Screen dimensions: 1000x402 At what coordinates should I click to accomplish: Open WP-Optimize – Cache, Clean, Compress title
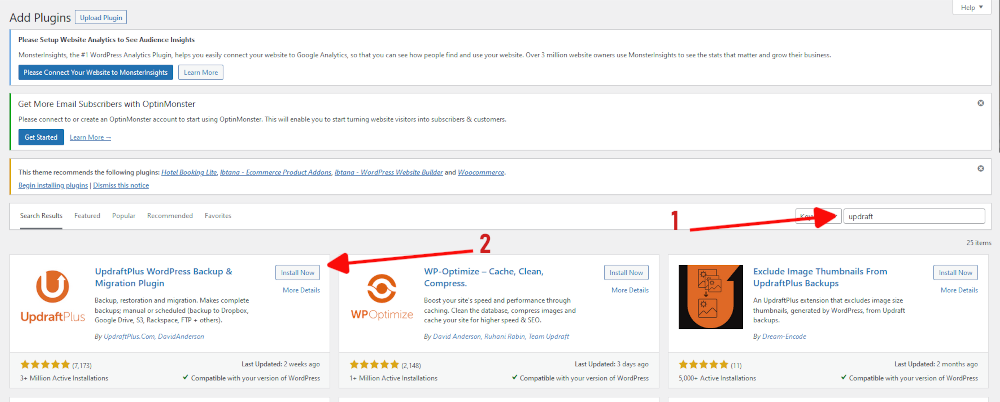(483, 277)
